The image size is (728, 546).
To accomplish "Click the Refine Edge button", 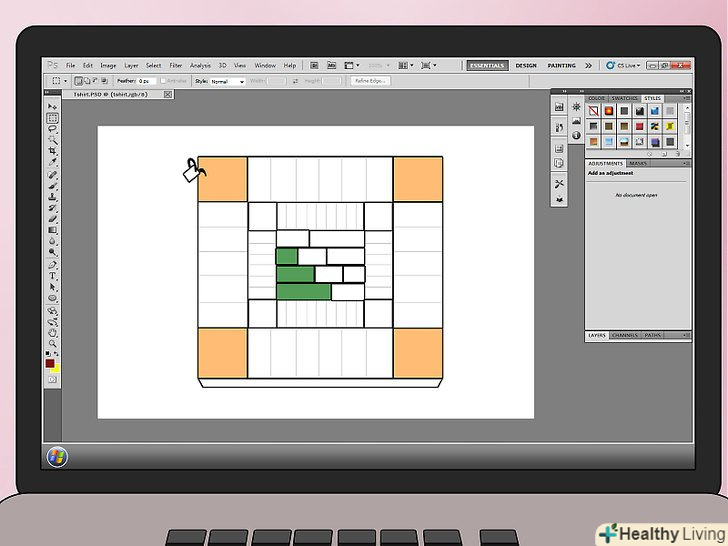I will (x=370, y=81).
